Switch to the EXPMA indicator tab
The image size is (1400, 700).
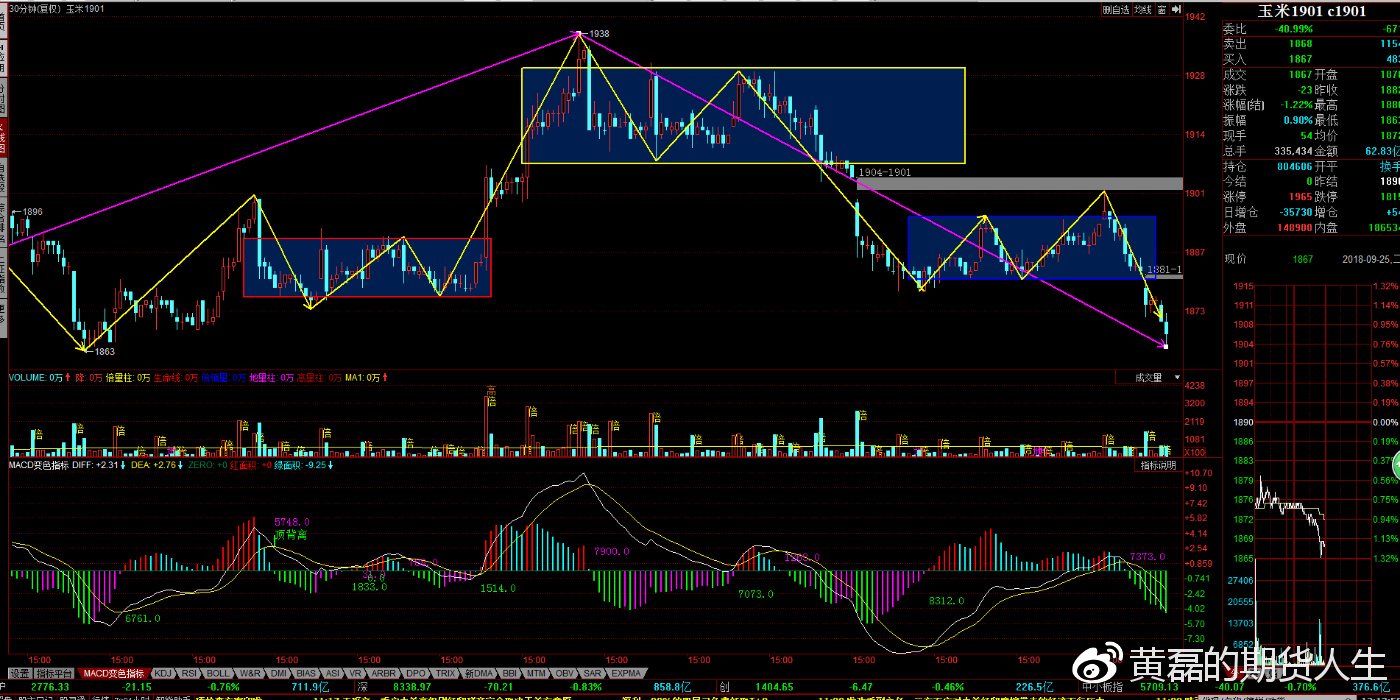tap(626, 674)
